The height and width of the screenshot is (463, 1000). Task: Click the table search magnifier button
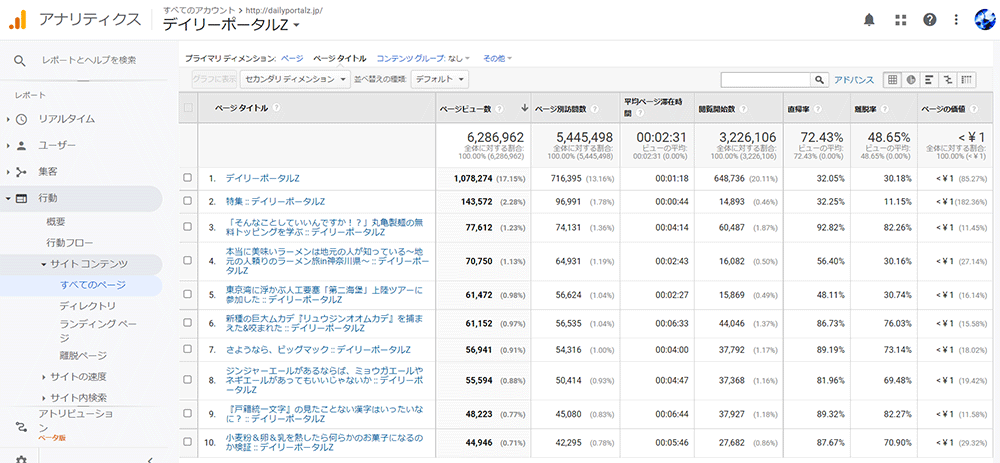[820, 80]
